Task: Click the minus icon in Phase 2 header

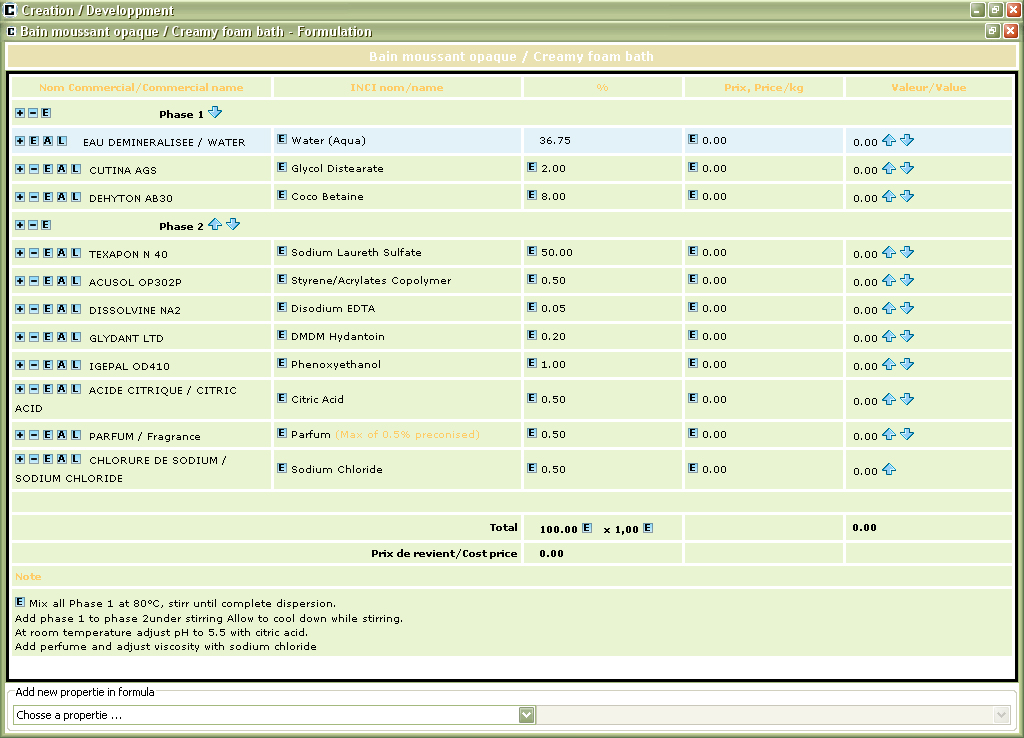Action: [33, 225]
